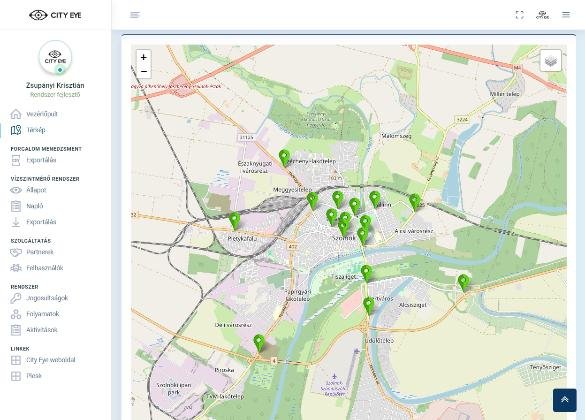This screenshot has width=585, height=420.
Task: Enter fullscreen mode
Action: [x=519, y=15]
